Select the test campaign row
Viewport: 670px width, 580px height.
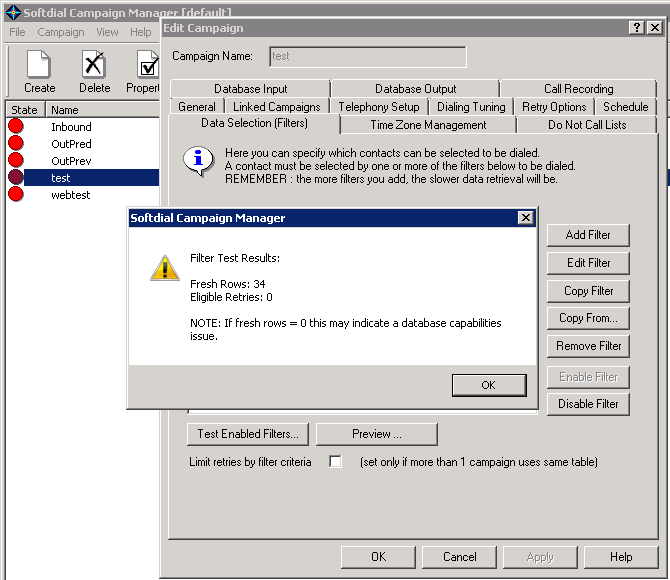click(83, 178)
